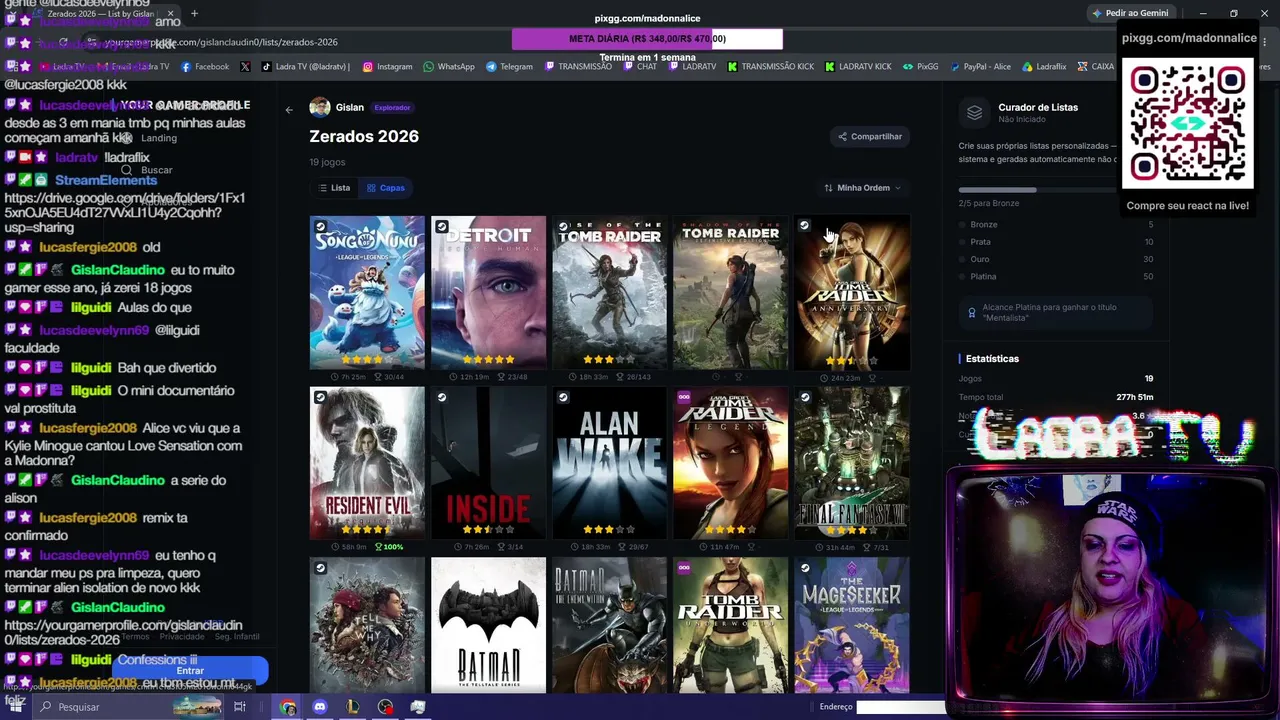Click the yourgamerprofile link in chat
Image resolution: width=1280 pixels, height=720 pixels.
tap(123, 633)
